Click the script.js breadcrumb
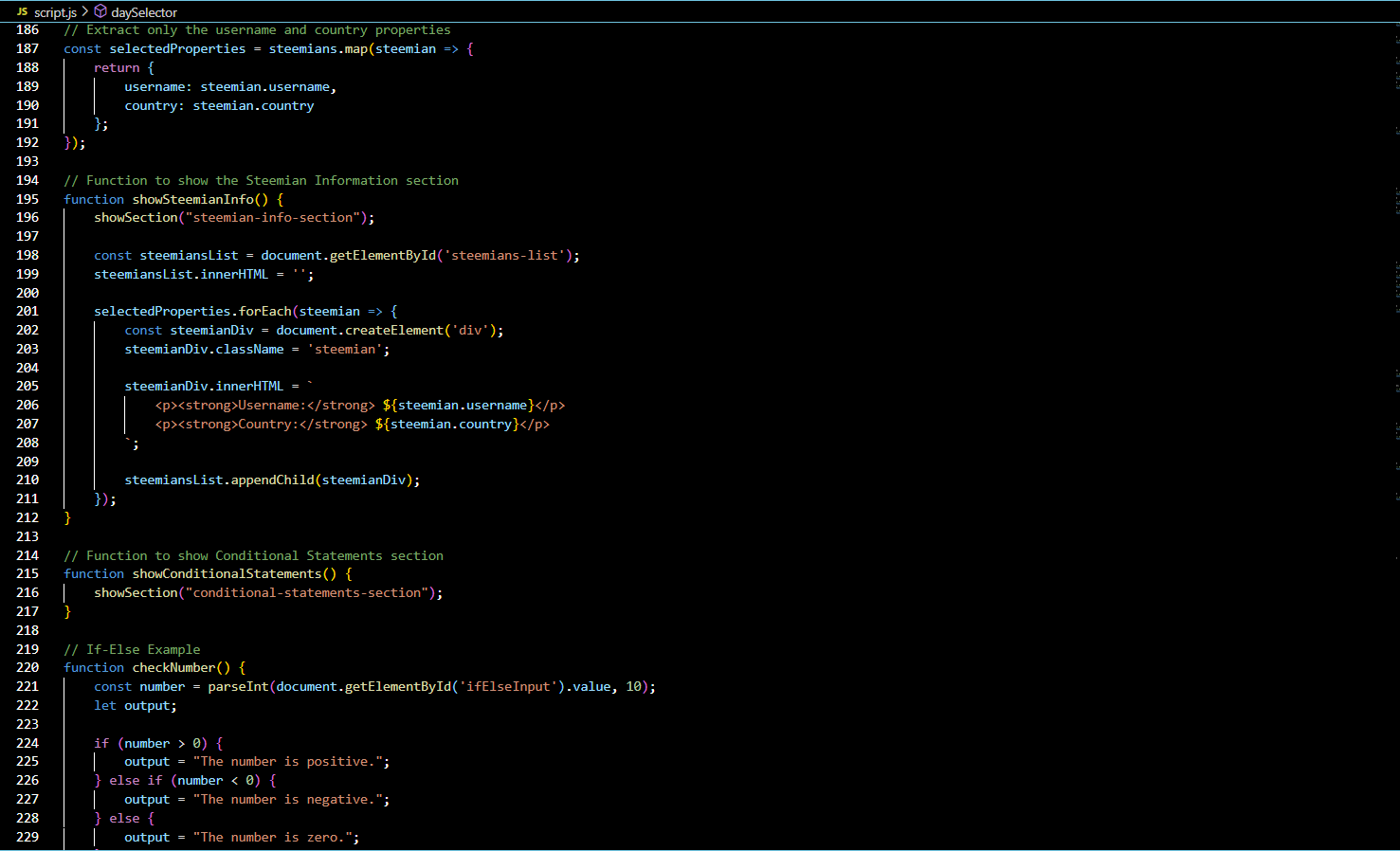 [x=55, y=12]
